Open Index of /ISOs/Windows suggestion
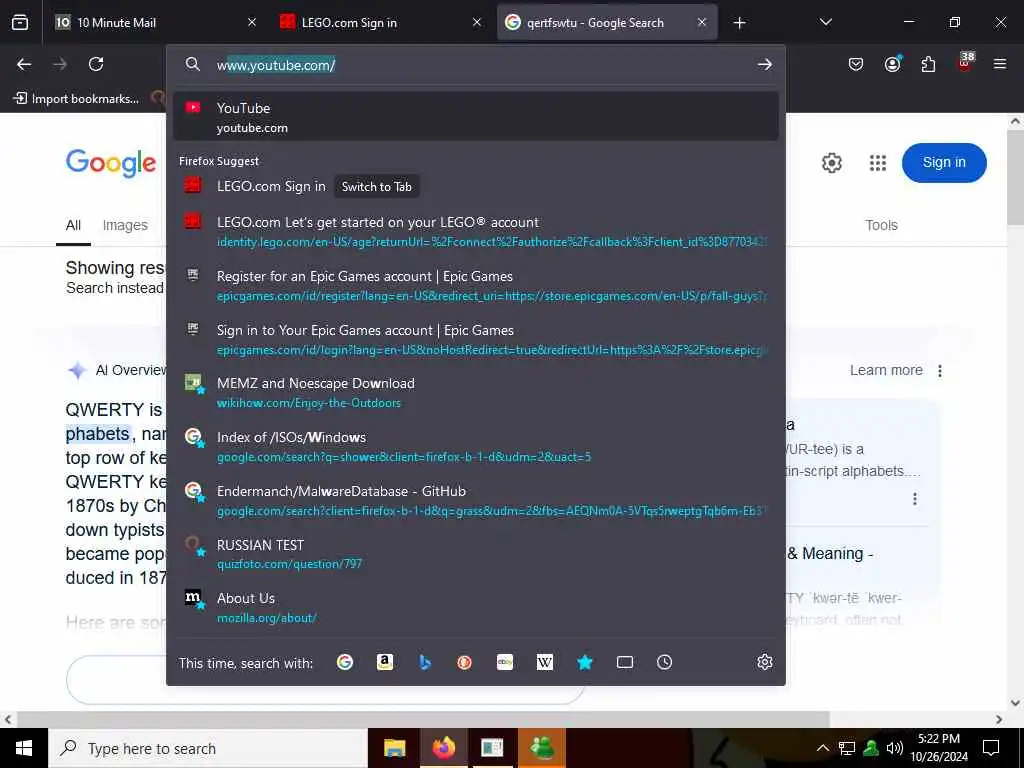1024x768 pixels. [475, 447]
